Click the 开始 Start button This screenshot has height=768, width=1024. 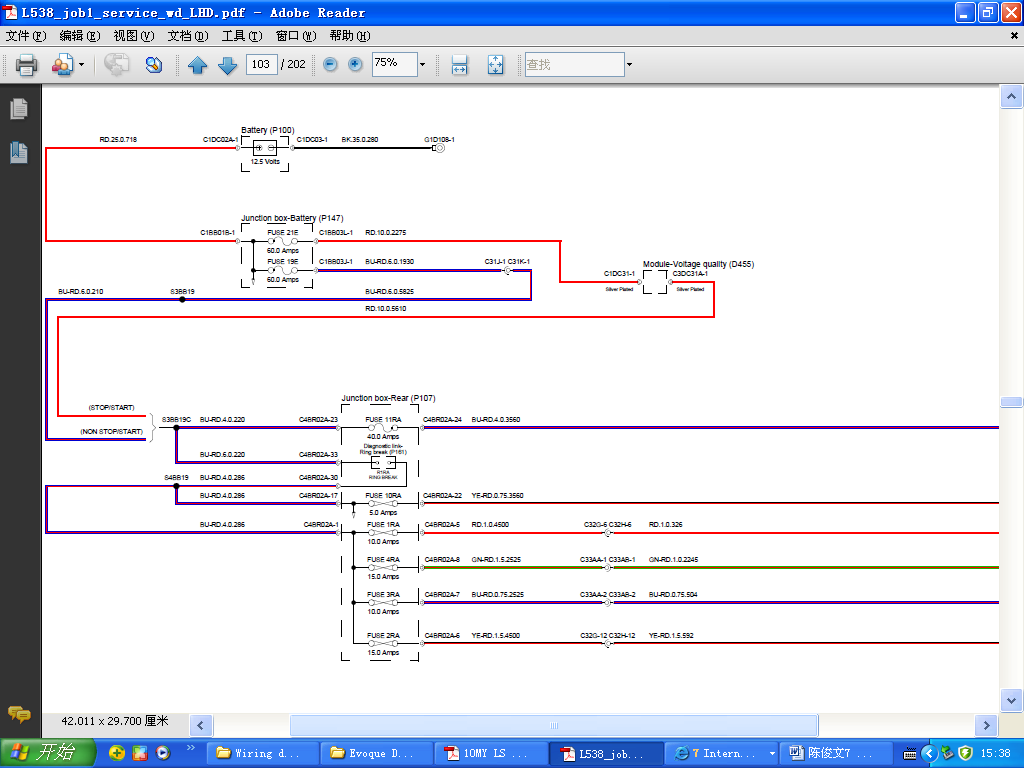coord(47,753)
